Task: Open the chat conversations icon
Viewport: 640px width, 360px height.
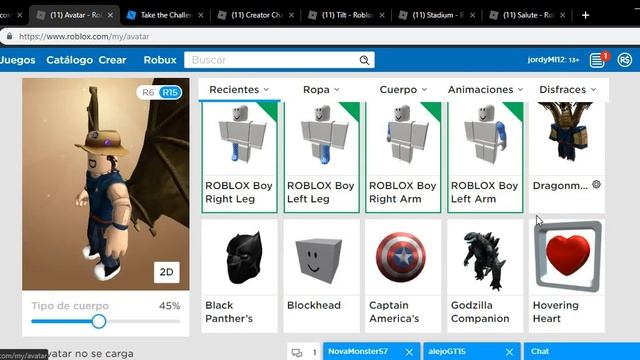Action: [x=297, y=352]
